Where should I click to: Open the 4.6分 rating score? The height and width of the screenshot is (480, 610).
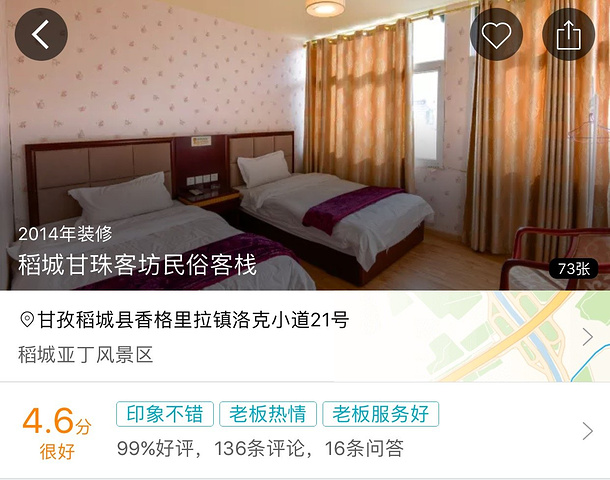tap(57, 421)
